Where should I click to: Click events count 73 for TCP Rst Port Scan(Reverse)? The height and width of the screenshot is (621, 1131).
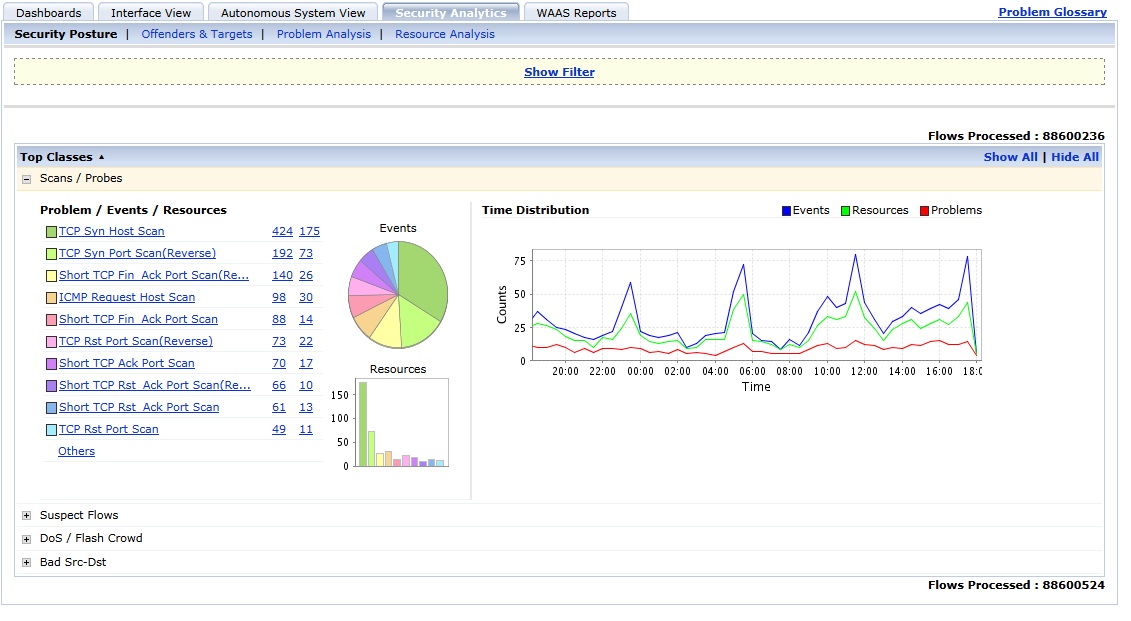[278, 341]
